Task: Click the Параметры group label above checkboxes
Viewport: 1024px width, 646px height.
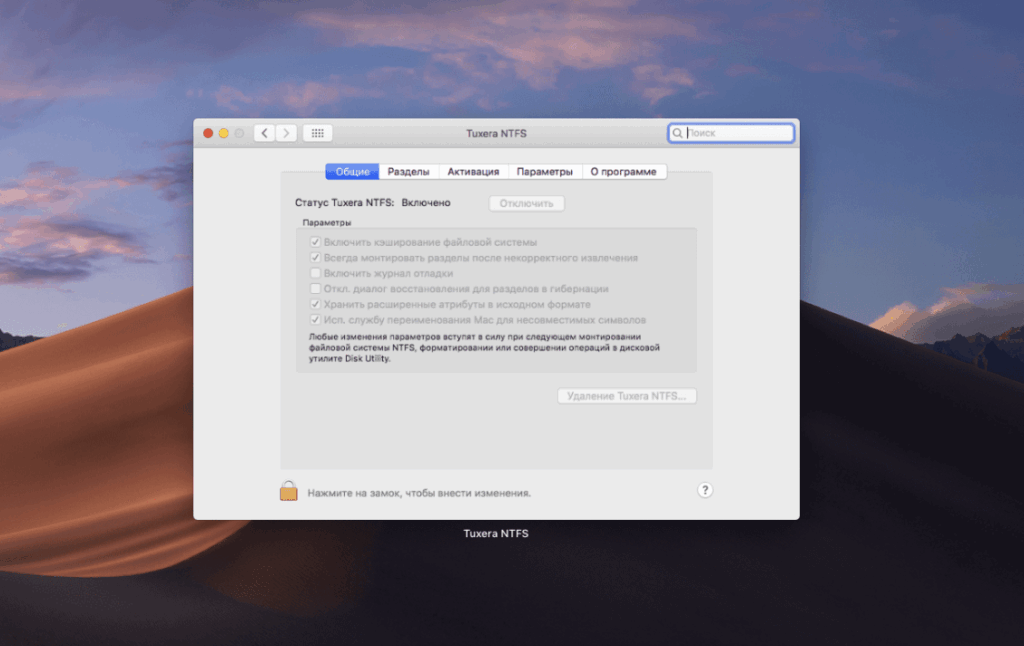Action: [327, 223]
